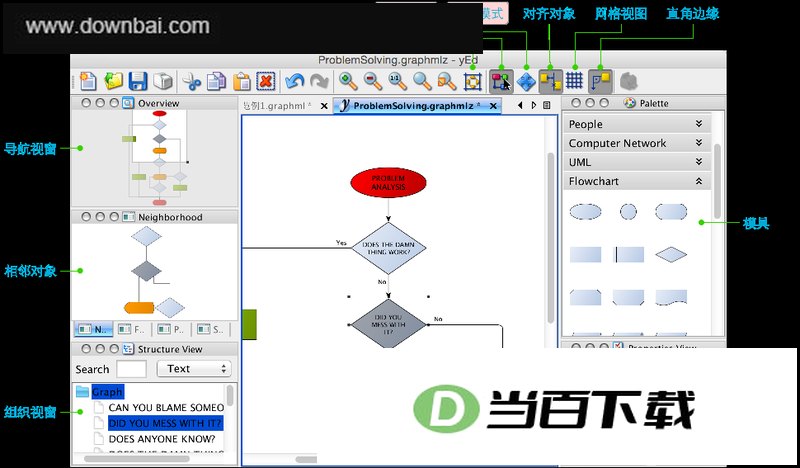Click Structure View vertical scrollbar

[x=230, y=396]
